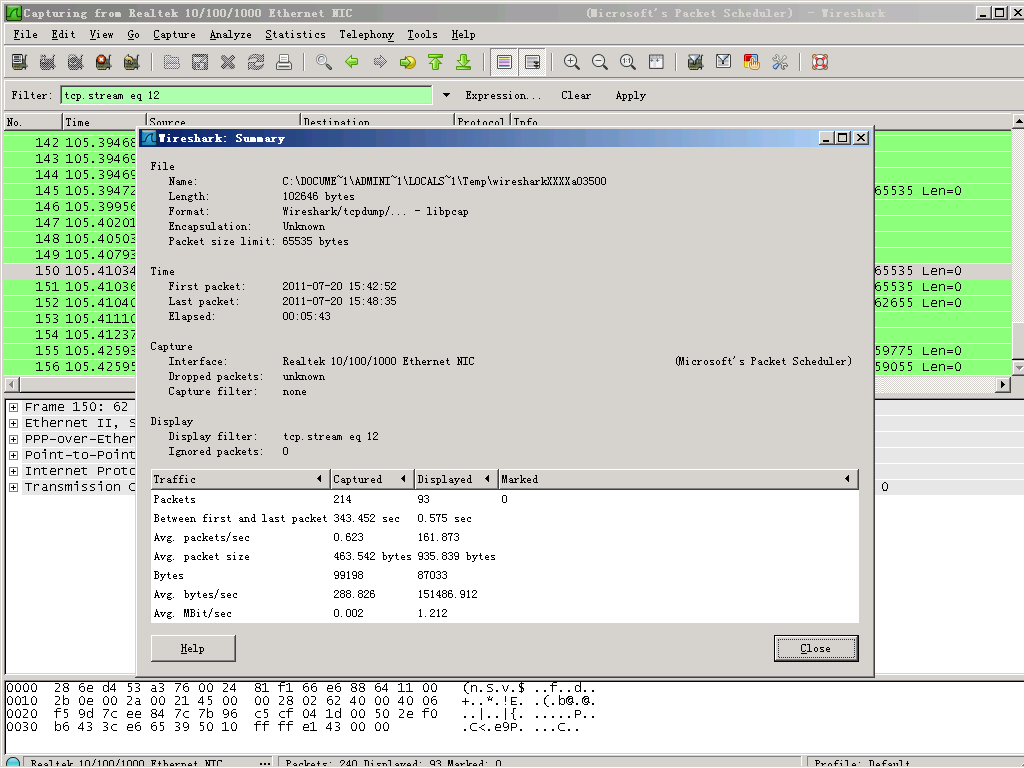Close the capture file using X icon
This screenshot has width=1024, height=768.
click(x=228, y=62)
